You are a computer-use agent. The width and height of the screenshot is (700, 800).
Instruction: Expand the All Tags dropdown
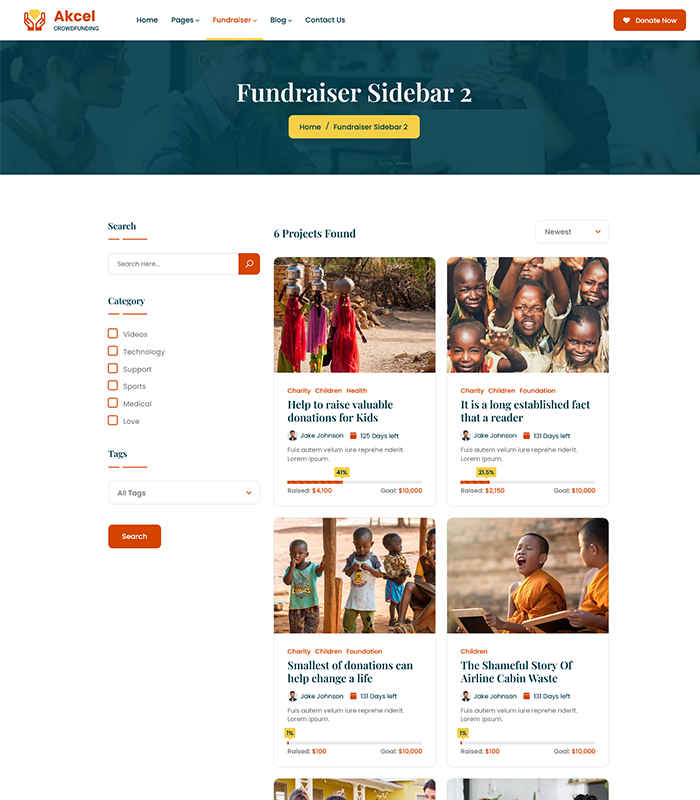point(184,493)
